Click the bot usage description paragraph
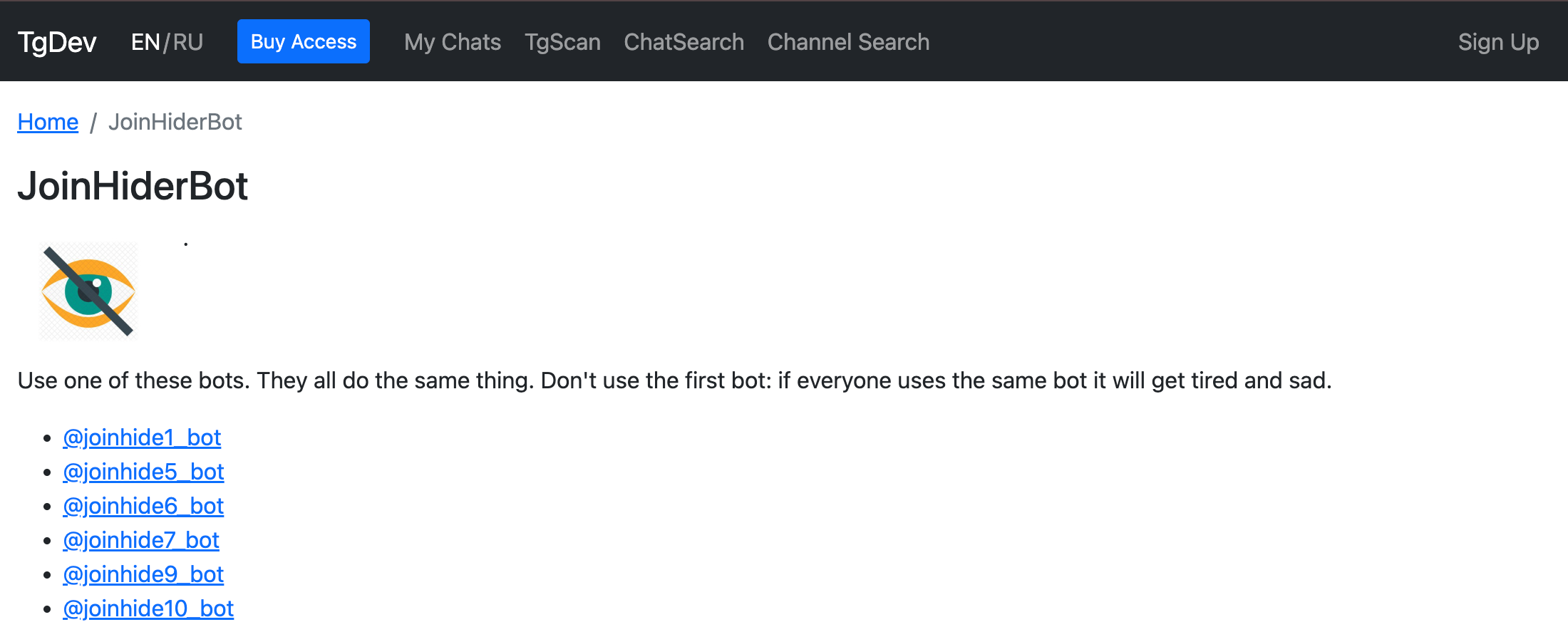 pyautogui.click(x=674, y=380)
